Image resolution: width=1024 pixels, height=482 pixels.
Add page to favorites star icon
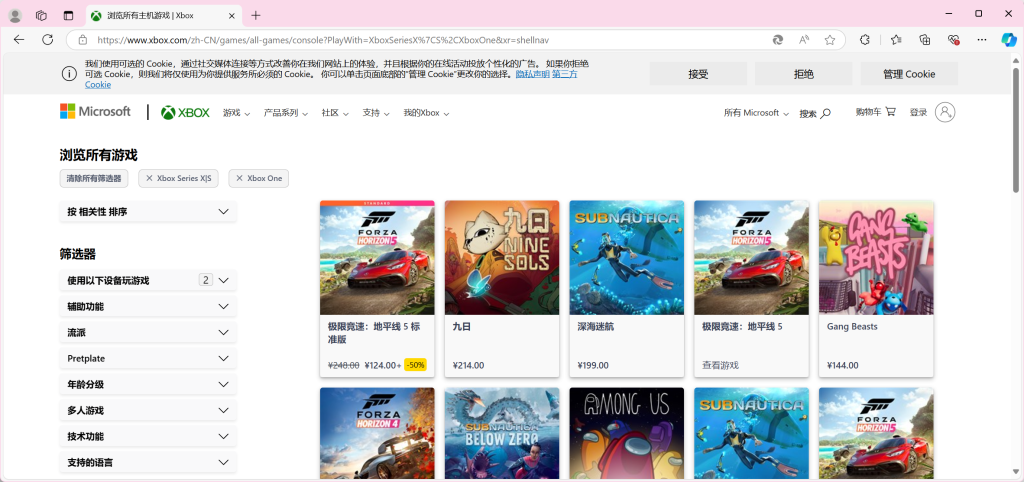pos(829,40)
